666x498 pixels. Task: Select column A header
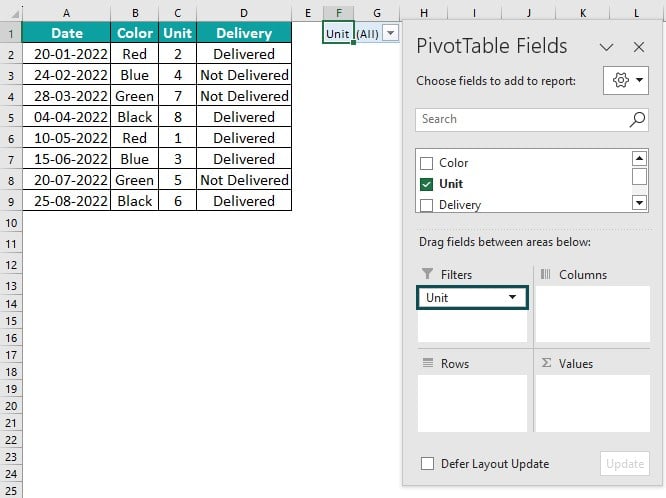pyautogui.click(x=66, y=13)
